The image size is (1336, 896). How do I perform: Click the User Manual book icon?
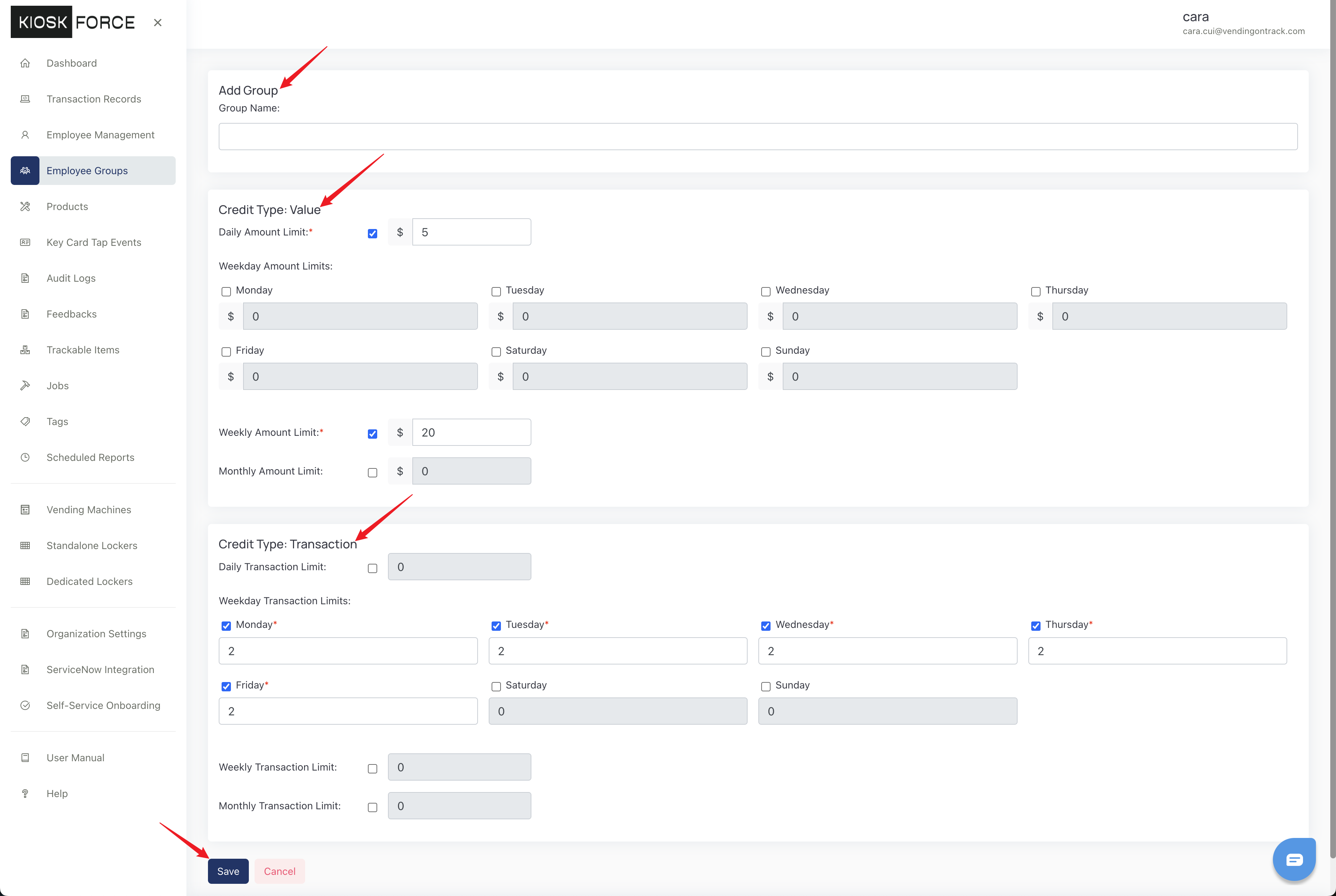(25, 758)
